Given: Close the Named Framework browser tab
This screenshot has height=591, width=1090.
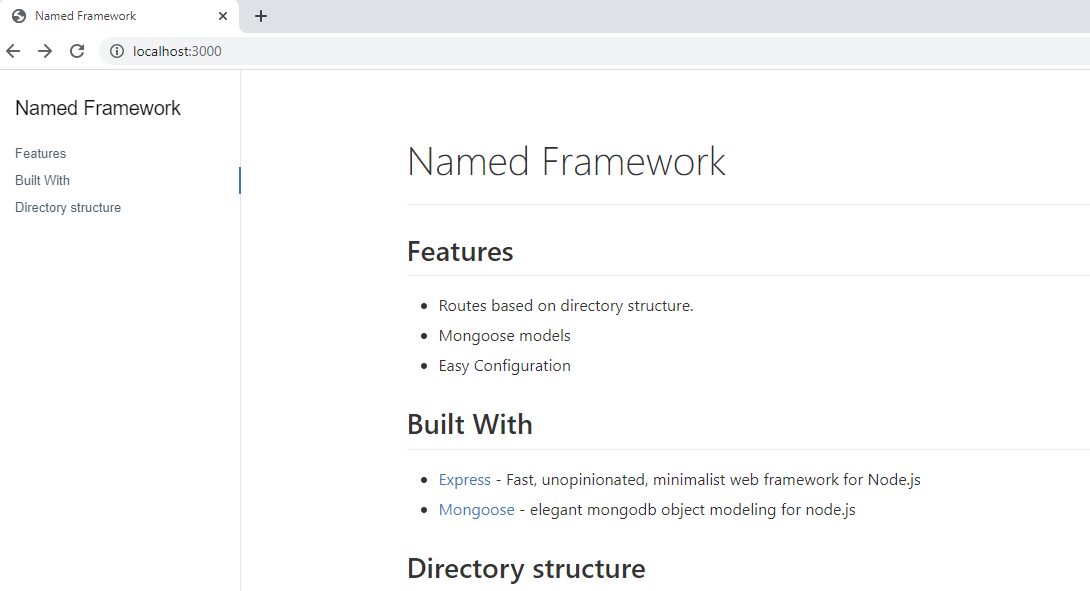Looking at the screenshot, I should [222, 16].
